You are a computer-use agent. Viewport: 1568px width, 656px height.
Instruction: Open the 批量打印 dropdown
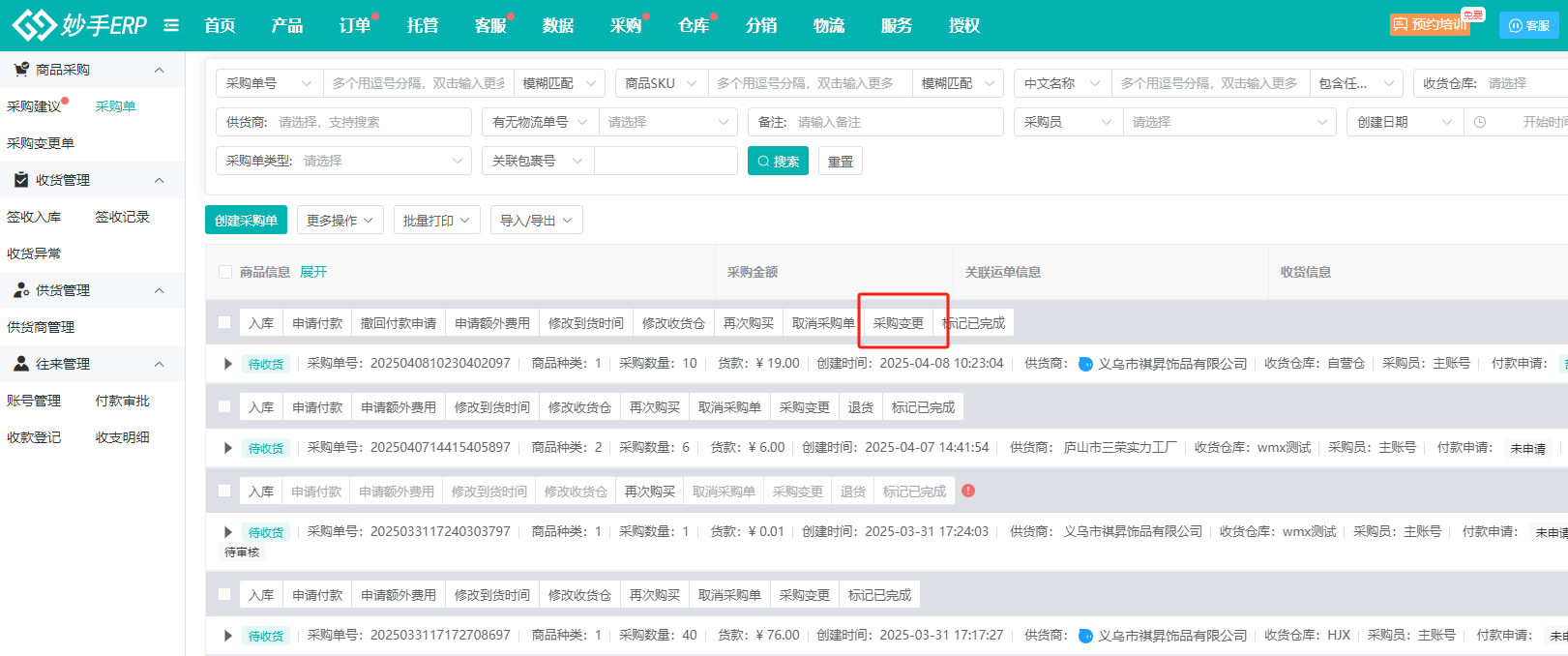pos(436,221)
